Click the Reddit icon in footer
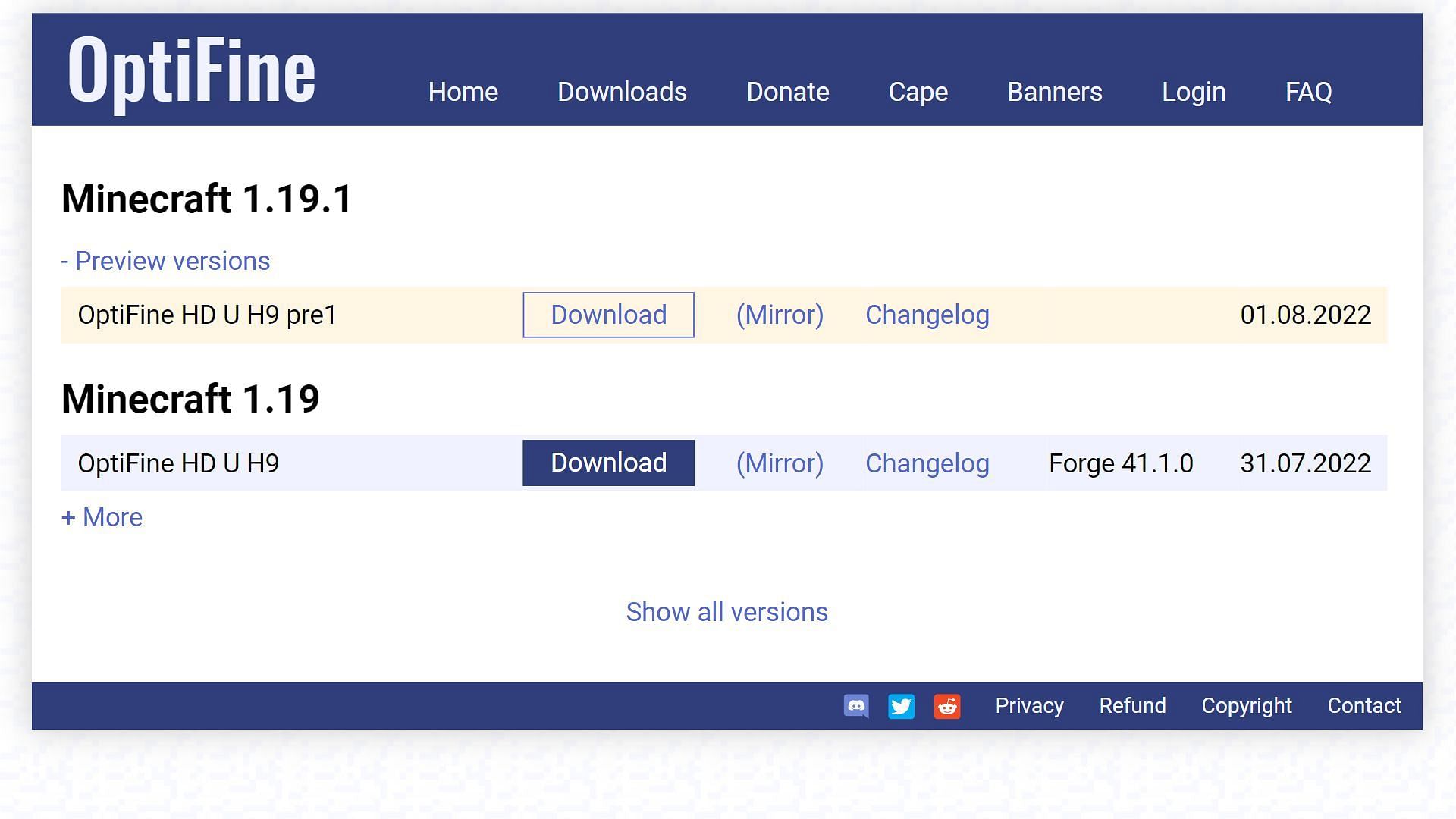Image resolution: width=1456 pixels, height=819 pixels. pyautogui.click(x=947, y=706)
